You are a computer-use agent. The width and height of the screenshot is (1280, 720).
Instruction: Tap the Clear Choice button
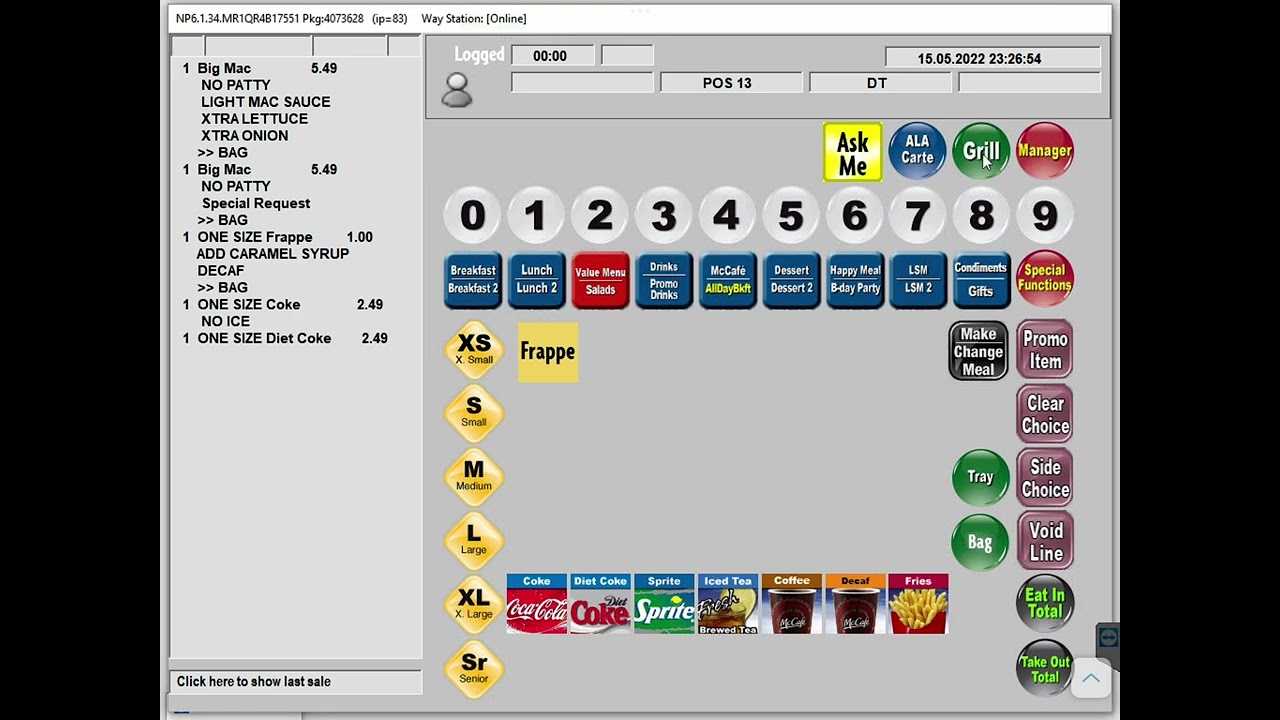(x=1045, y=414)
